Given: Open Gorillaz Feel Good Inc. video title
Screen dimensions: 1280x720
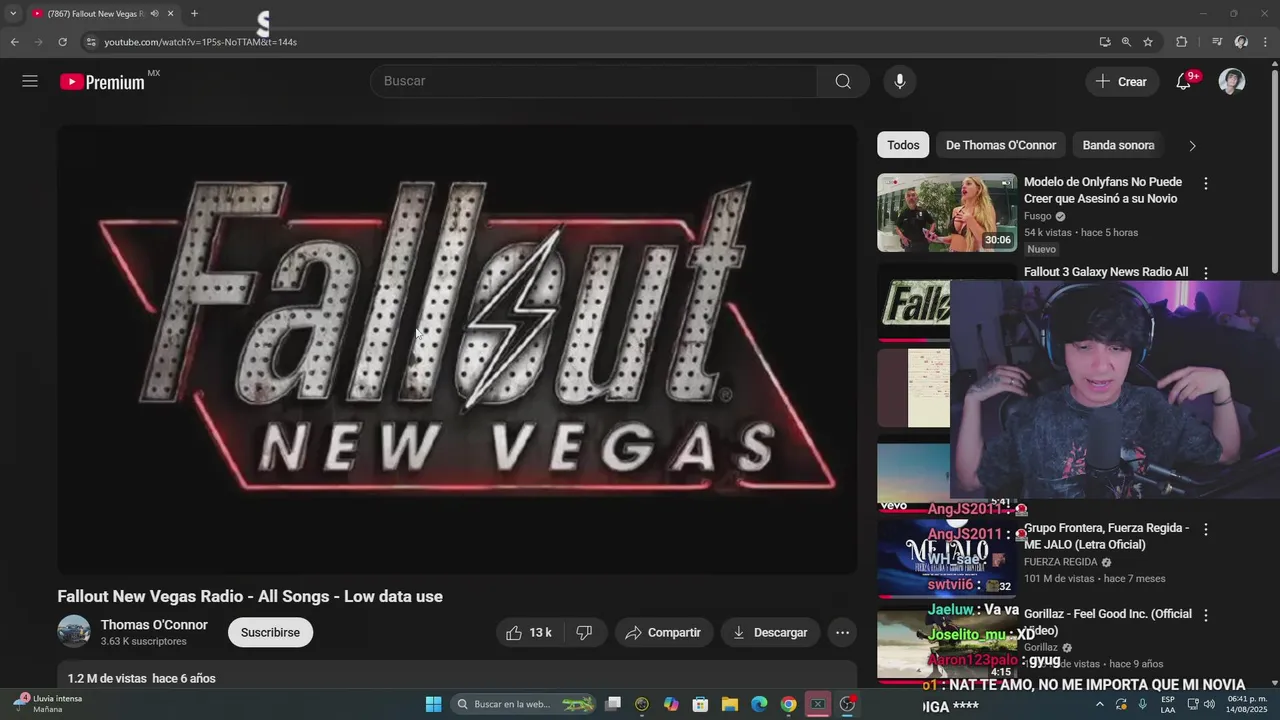Looking at the screenshot, I should [1108, 622].
